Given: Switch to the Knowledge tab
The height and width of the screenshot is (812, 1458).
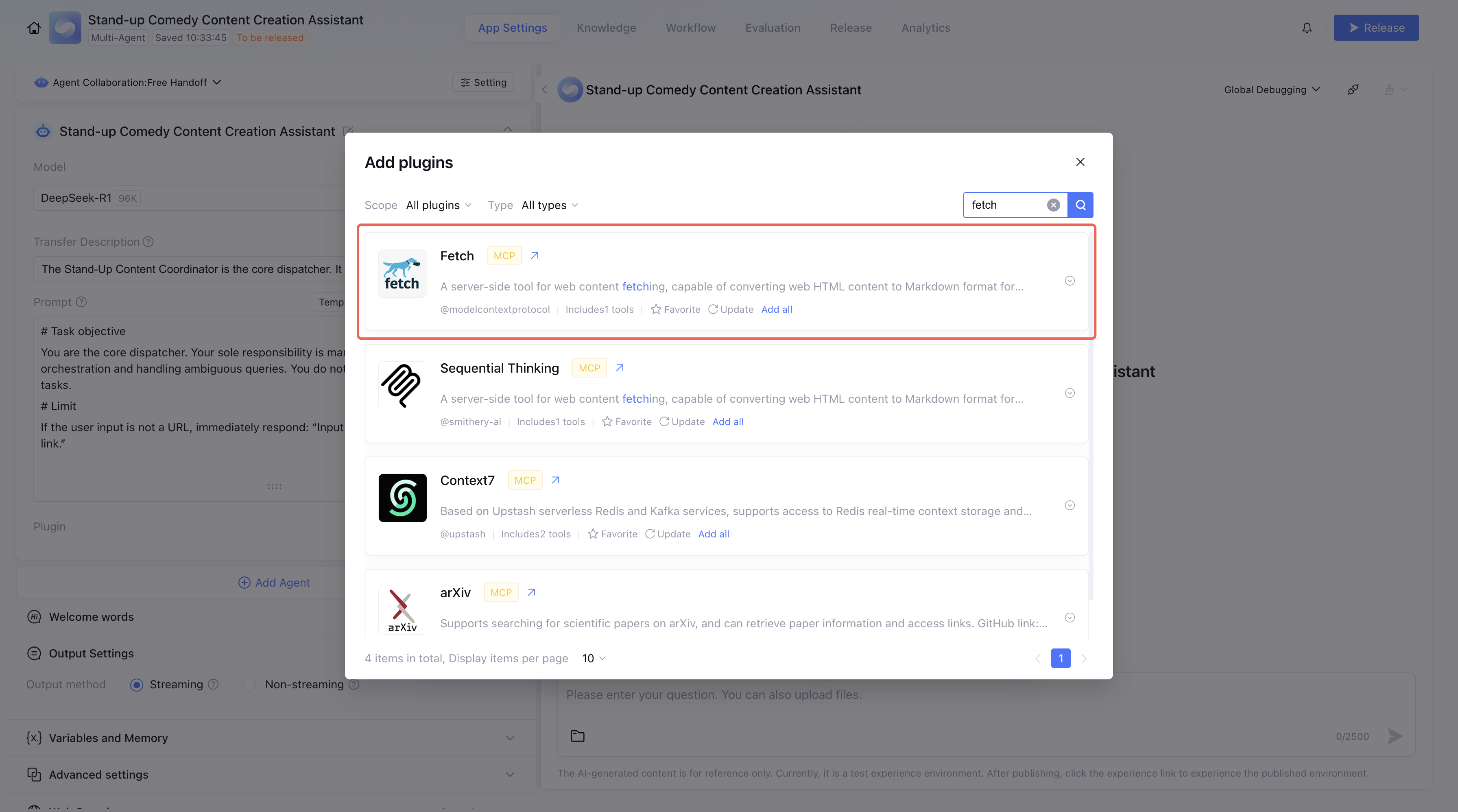Looking at the screenshot, I should tap(606, 28).
